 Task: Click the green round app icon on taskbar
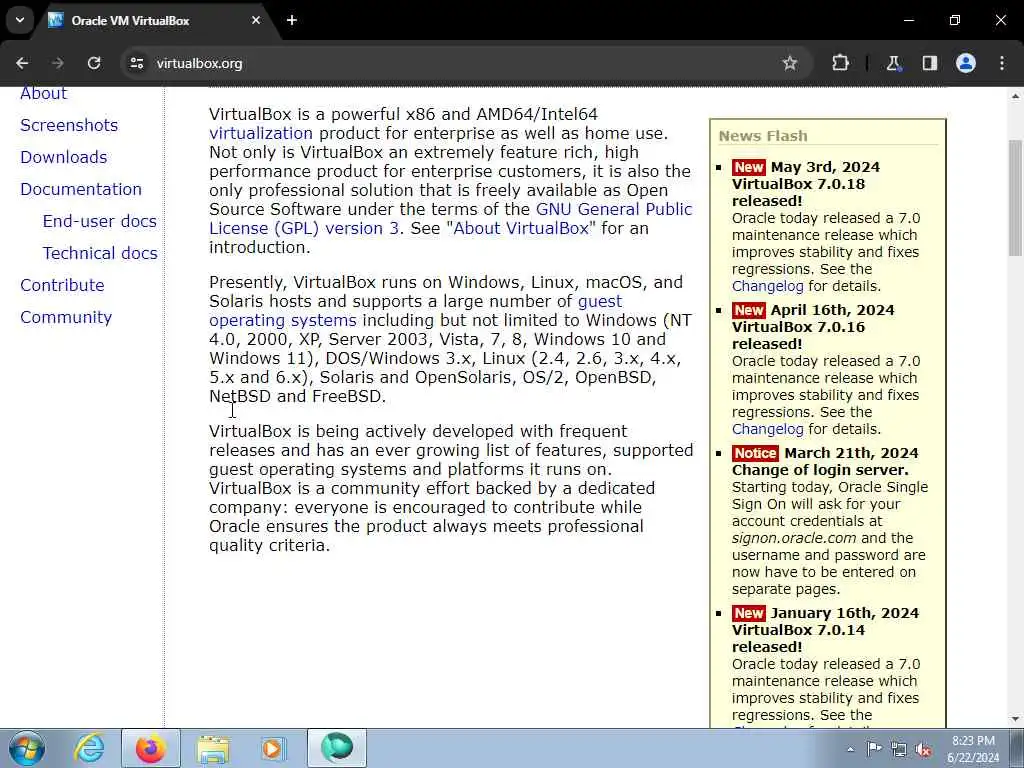pyautogui.click(x=337, y=748)
